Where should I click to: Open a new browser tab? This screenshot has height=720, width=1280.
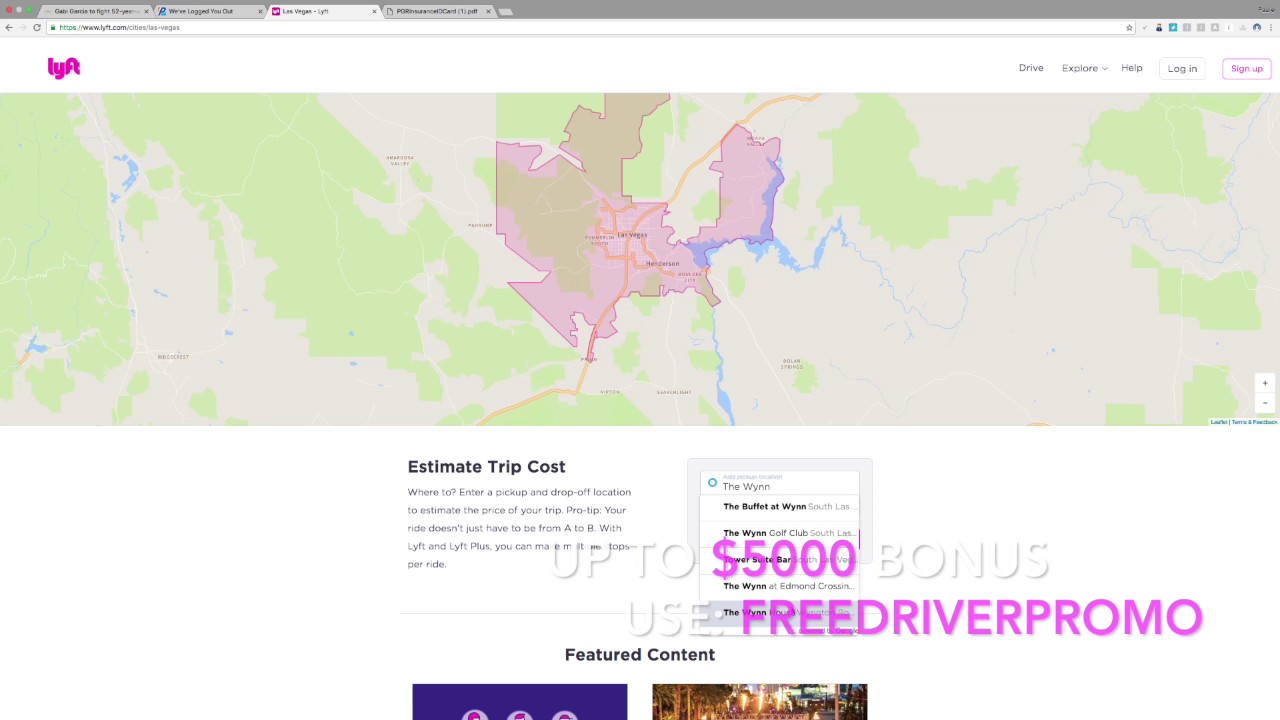click(x=505, y=11)
